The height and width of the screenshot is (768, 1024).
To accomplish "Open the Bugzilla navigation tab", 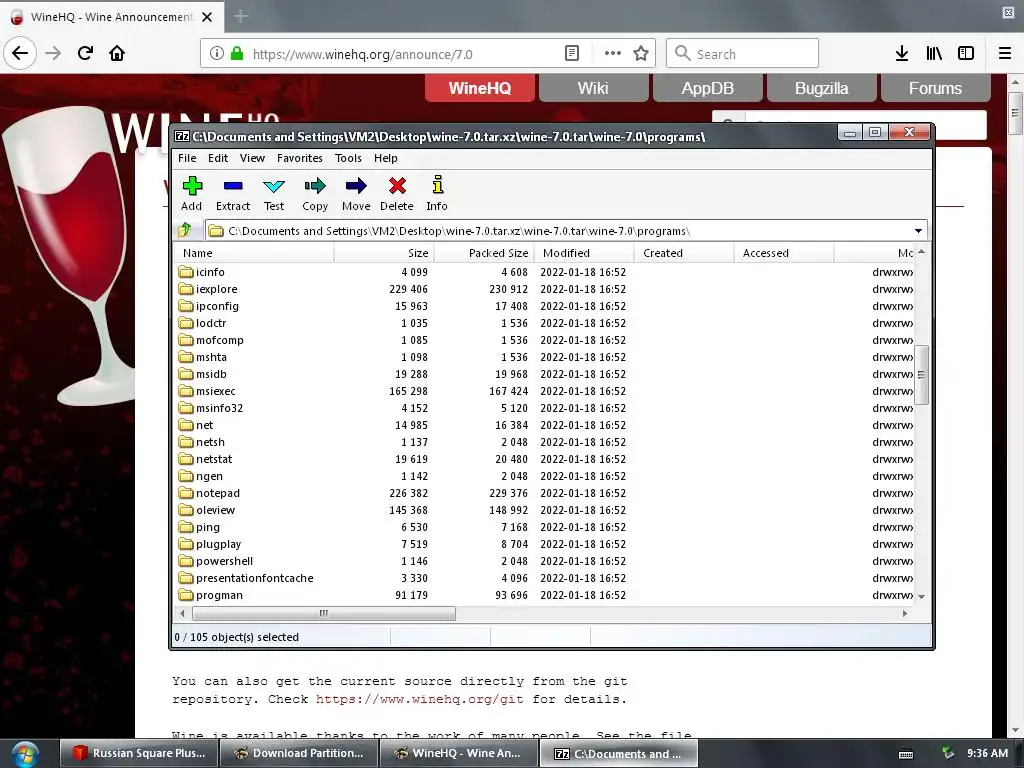I will tap(822, 88).
